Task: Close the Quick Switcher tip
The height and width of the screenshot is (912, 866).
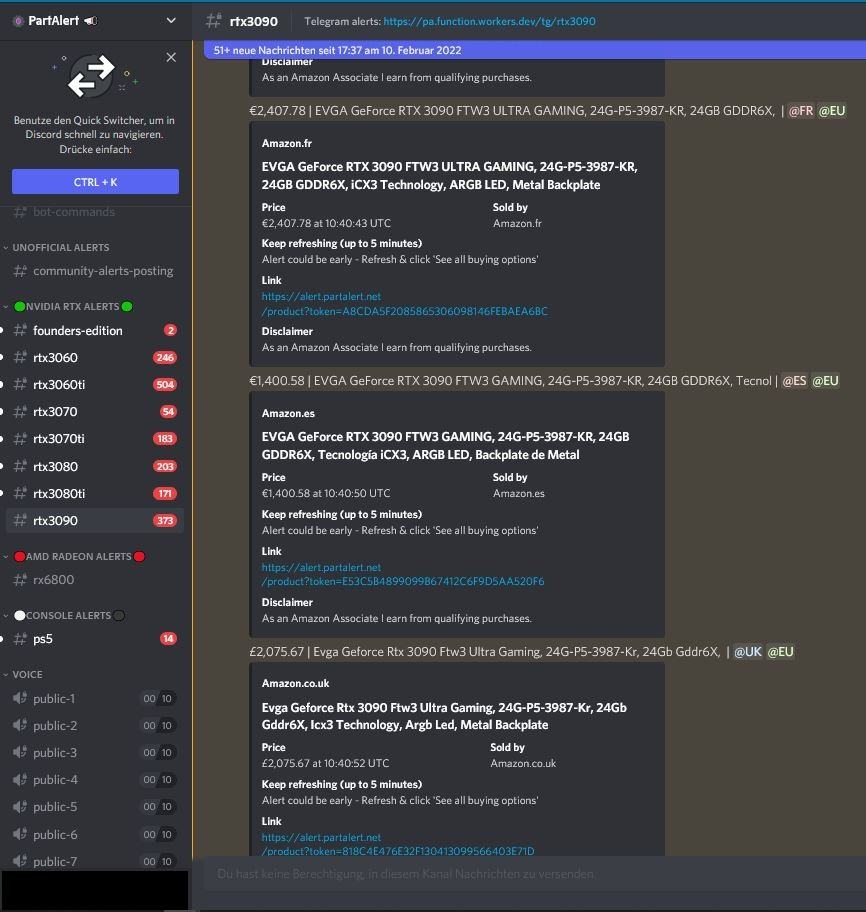Action: pos(171,57)
